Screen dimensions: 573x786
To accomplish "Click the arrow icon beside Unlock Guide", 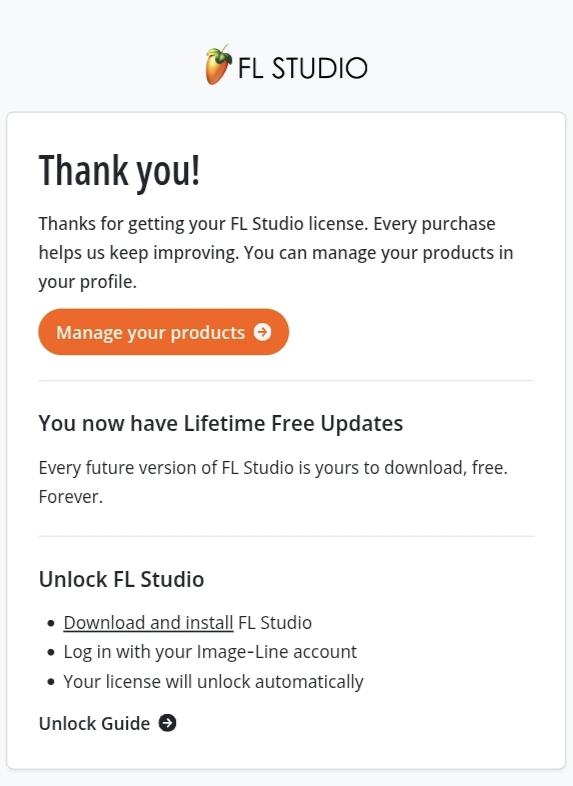I will (x=167, y=723).
